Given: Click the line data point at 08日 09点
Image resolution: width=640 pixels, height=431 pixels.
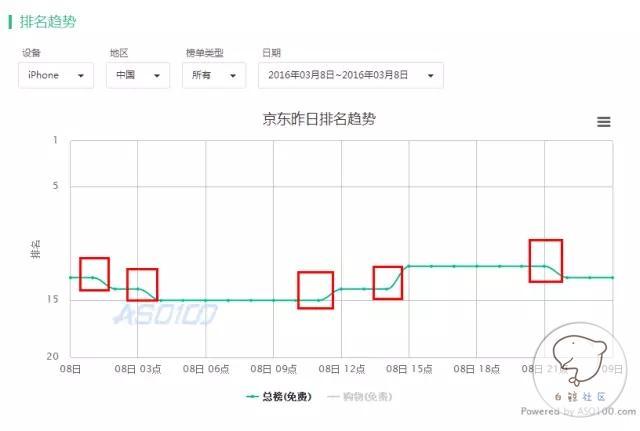Looking at the screenshot, I should [273, 300].
